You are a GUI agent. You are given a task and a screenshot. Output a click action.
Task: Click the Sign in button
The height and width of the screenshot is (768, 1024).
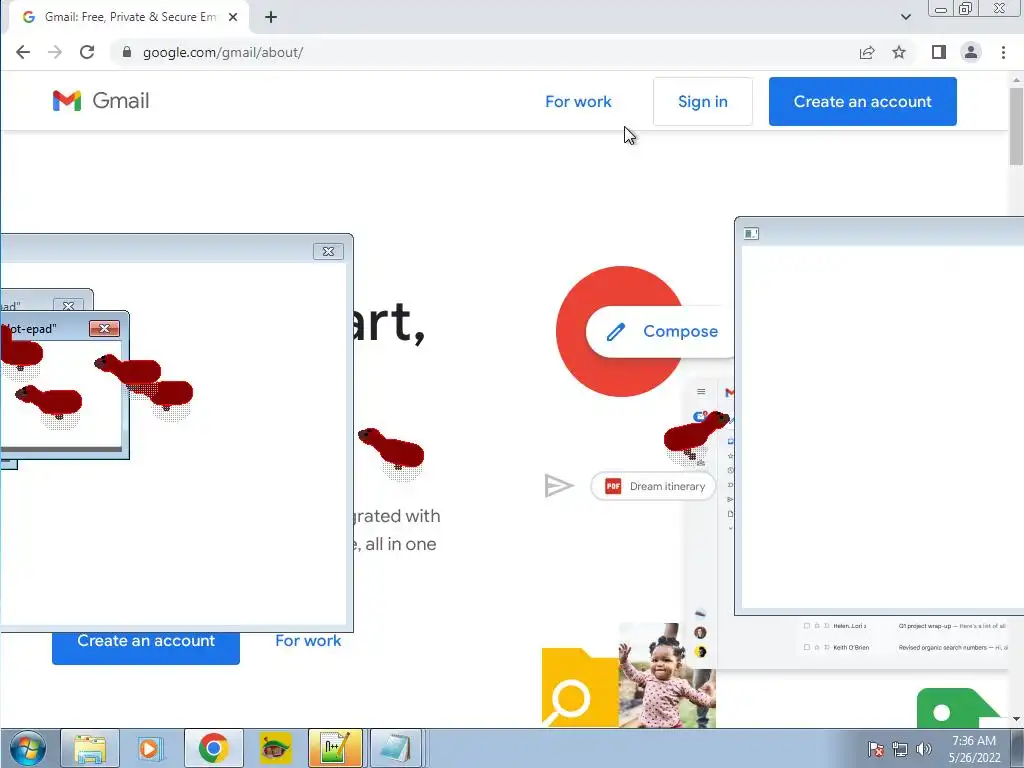coord(703,101)
